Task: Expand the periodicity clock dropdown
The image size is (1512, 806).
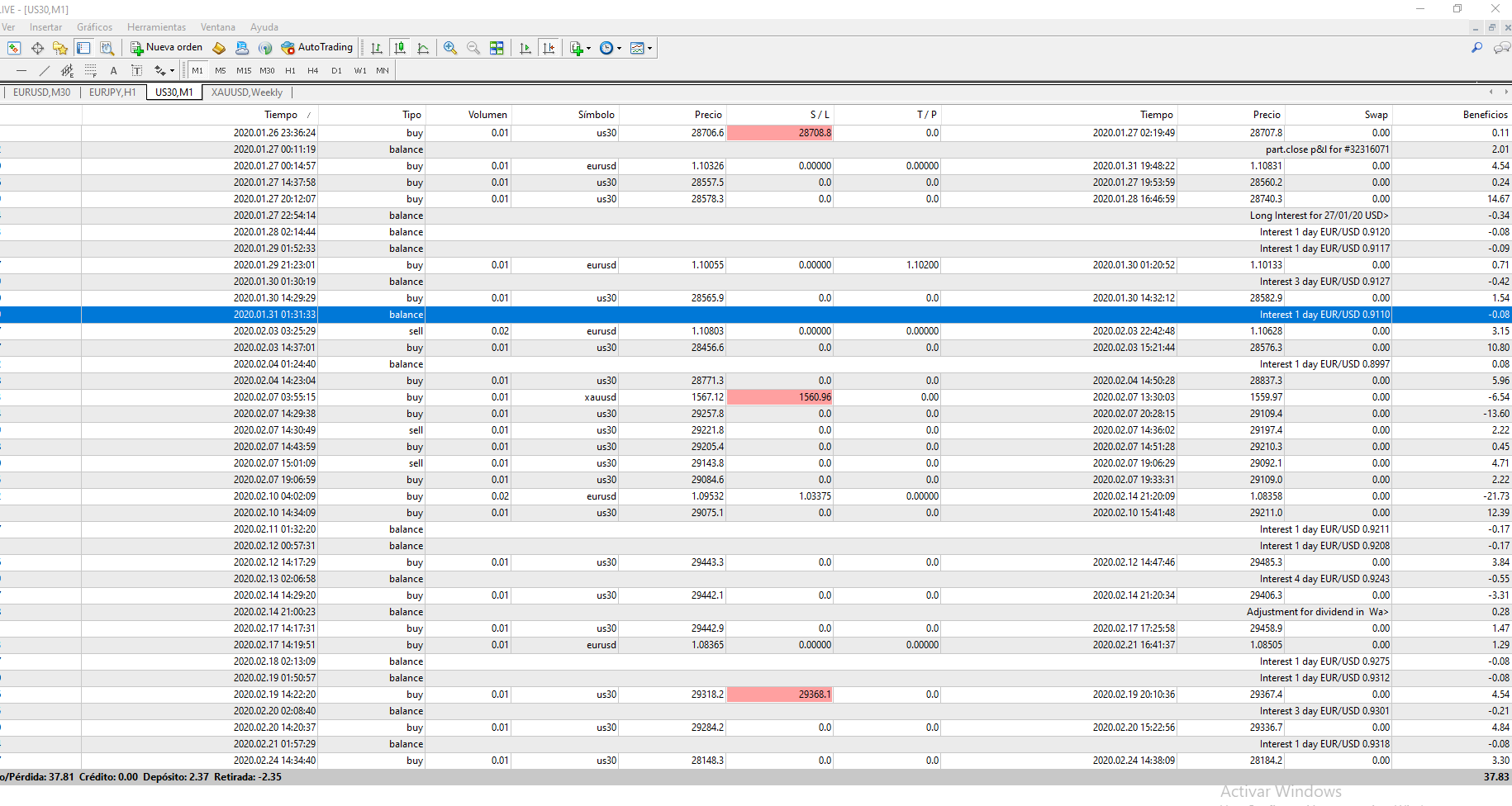Action: coord(610,48)
